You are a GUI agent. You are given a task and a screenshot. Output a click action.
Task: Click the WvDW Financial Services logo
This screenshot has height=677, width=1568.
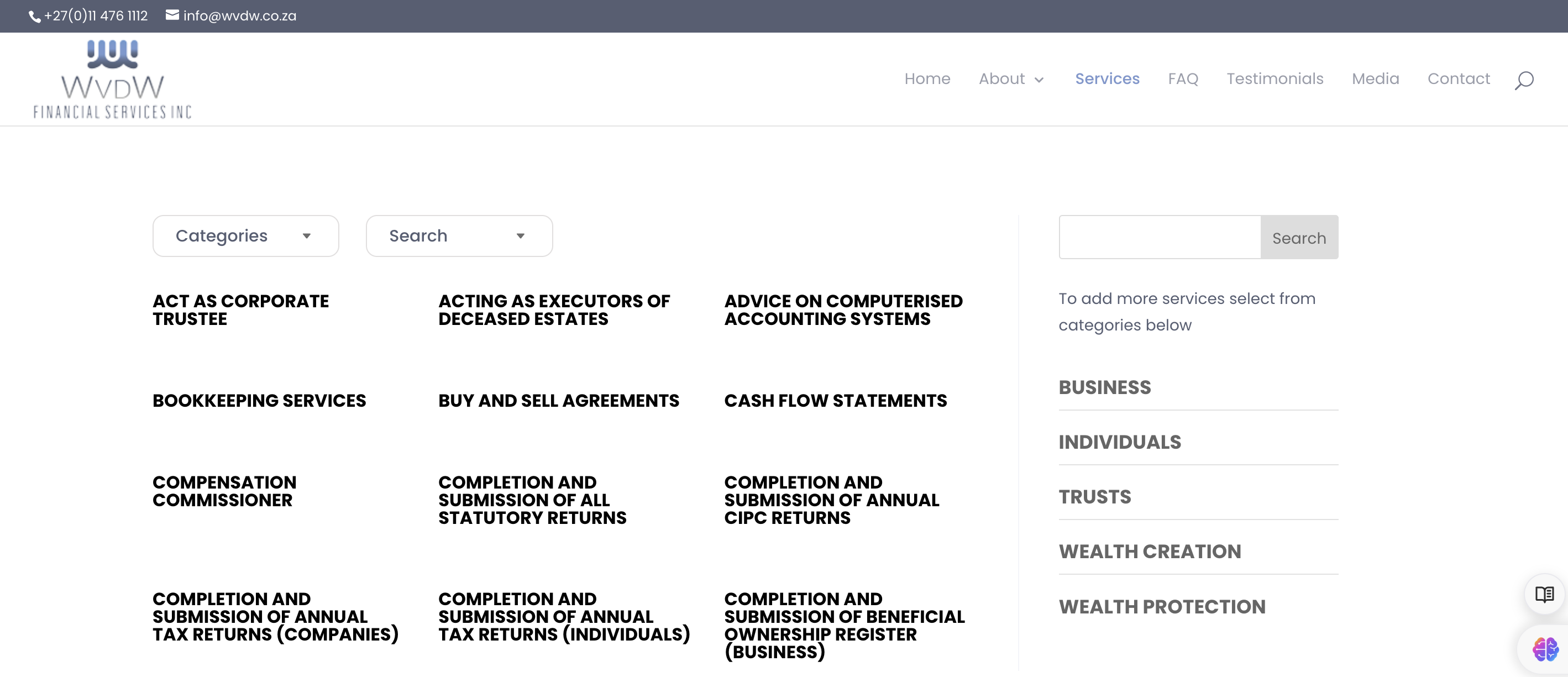click(x=113, y=79)
